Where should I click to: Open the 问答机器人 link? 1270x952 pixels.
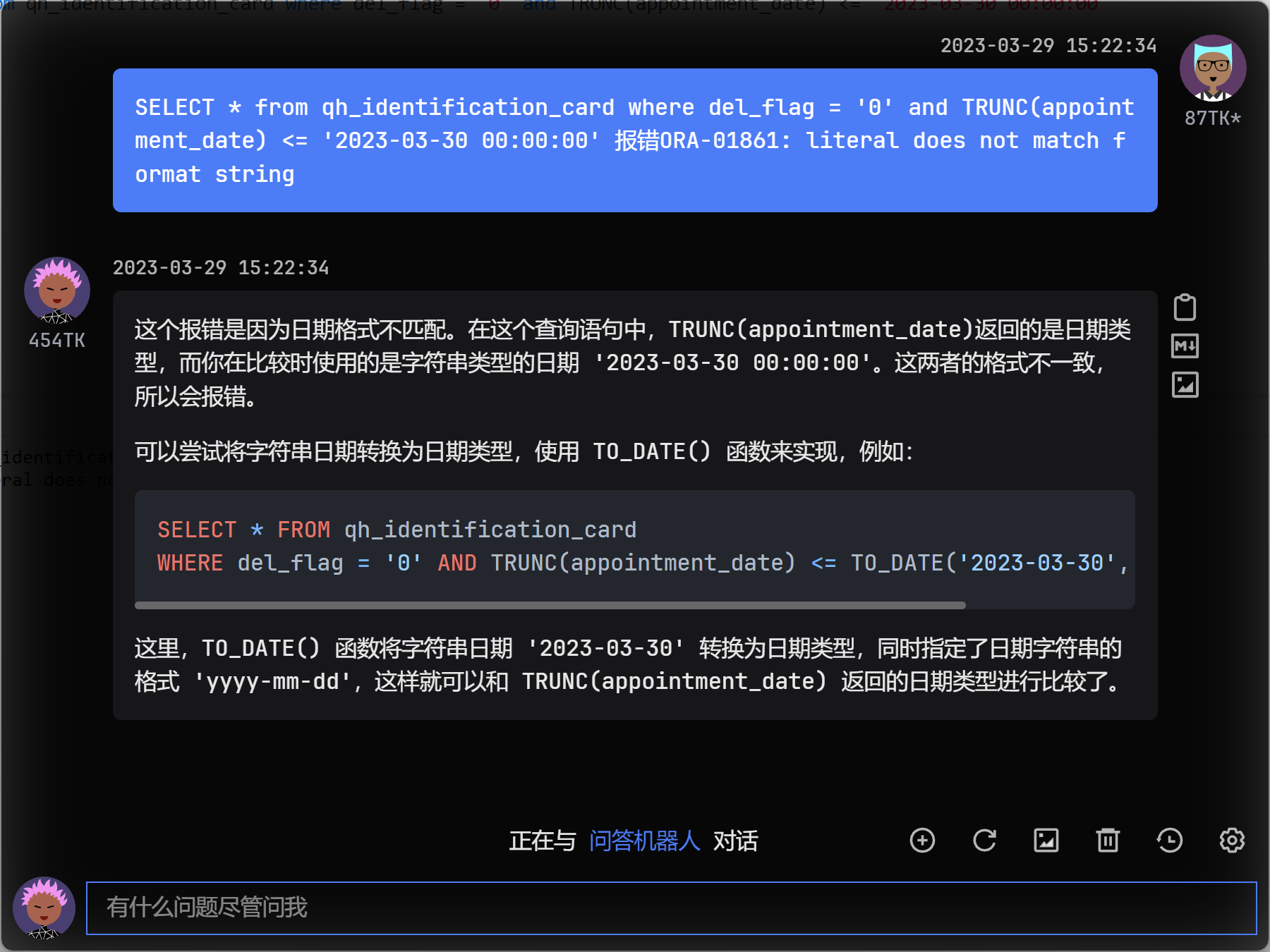click(643, 841)
